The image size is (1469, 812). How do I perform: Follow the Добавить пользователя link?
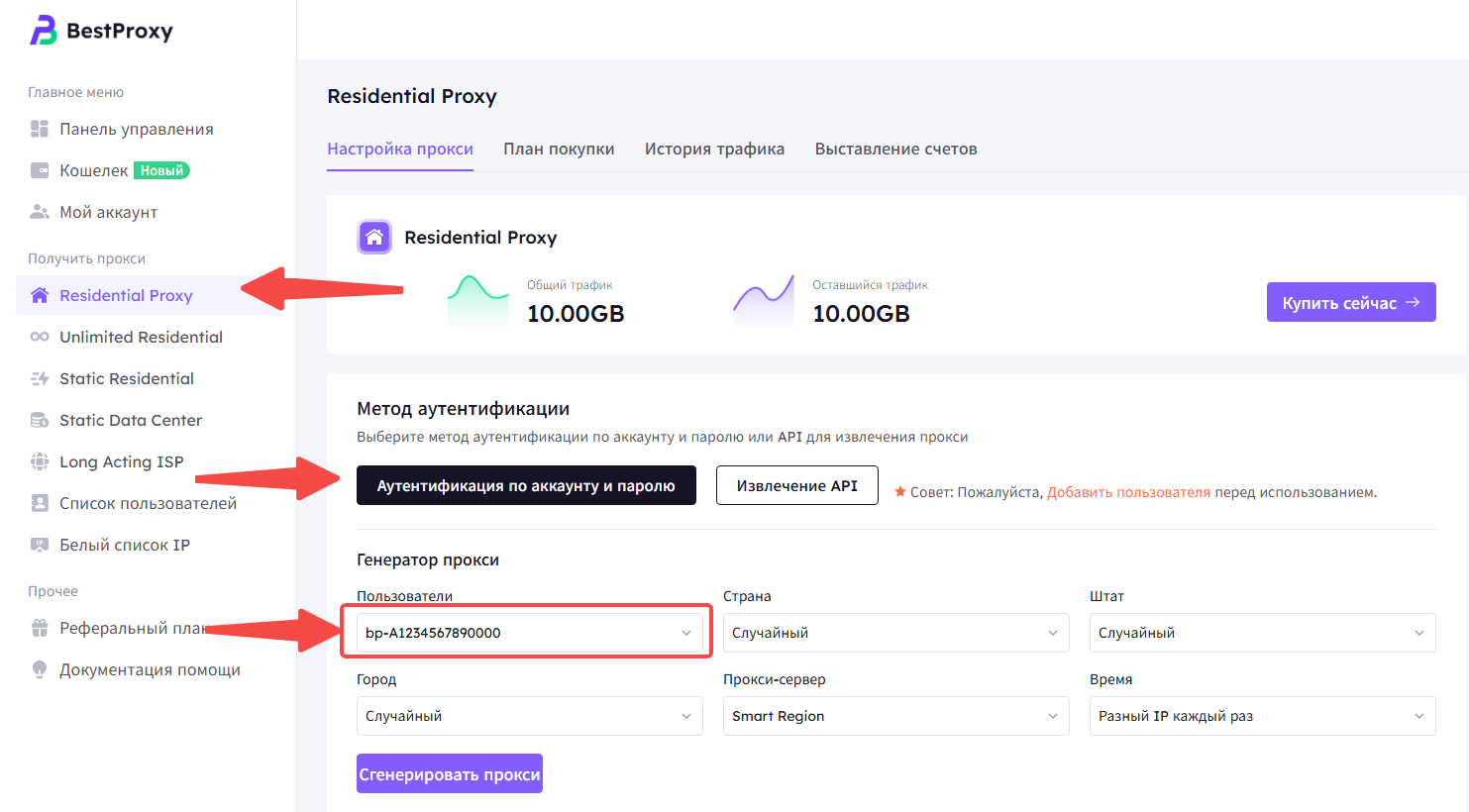click(x=1128, y=492)
